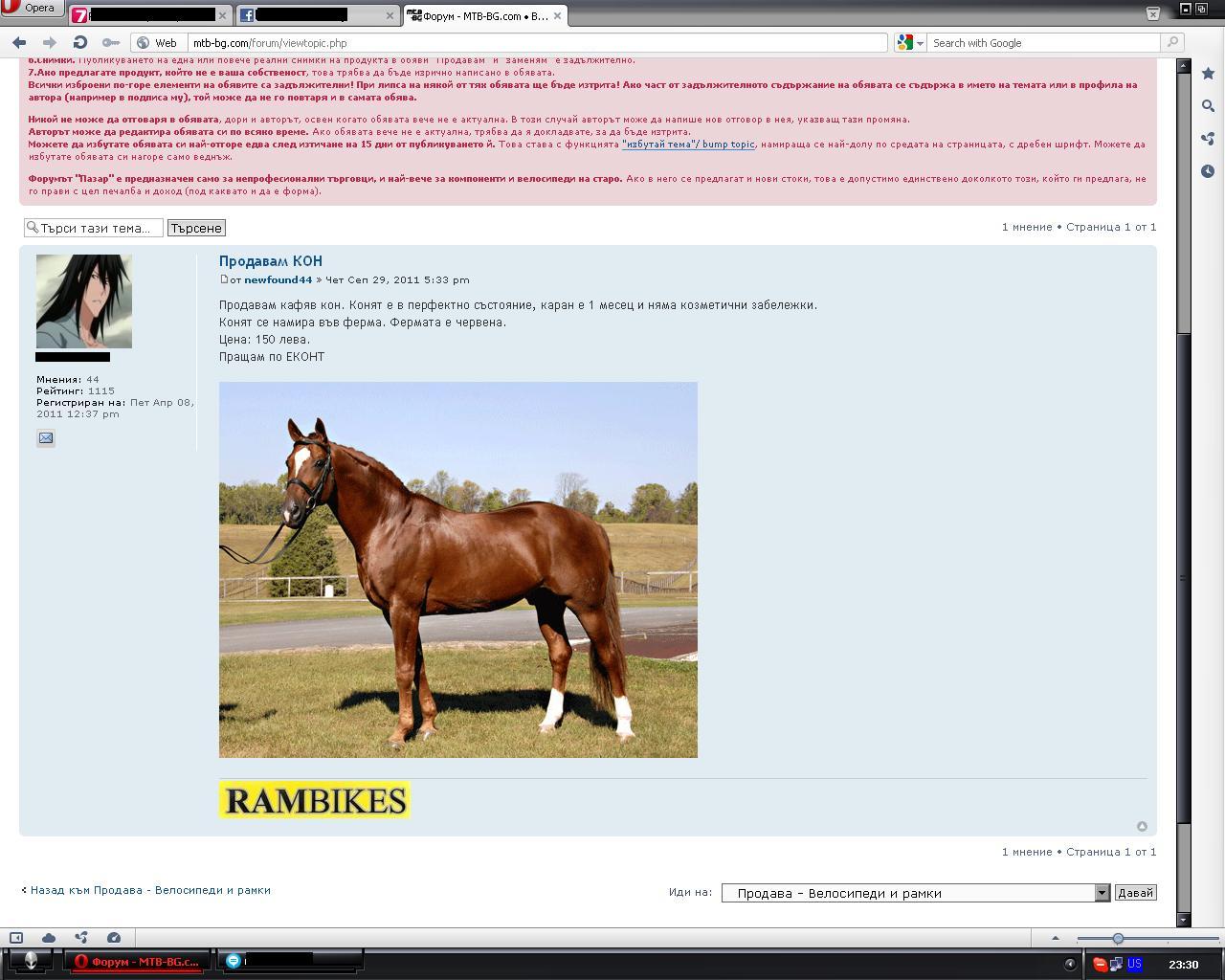Image resolution: width=1225 pixels, height=980 pixels.
Task: Click the password wand key icon
Action: tap(111, 42)
